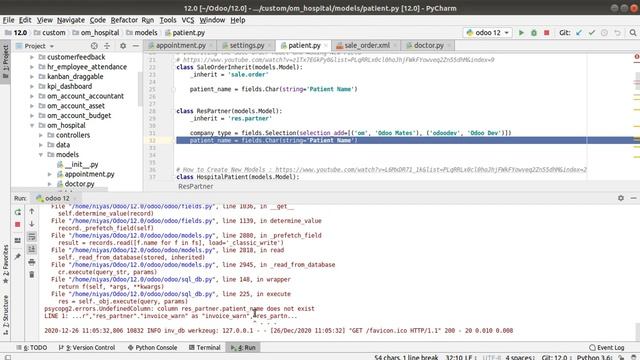Rerun odoo 12 in Run panel
640x360 pixels.
pos(18,212)
